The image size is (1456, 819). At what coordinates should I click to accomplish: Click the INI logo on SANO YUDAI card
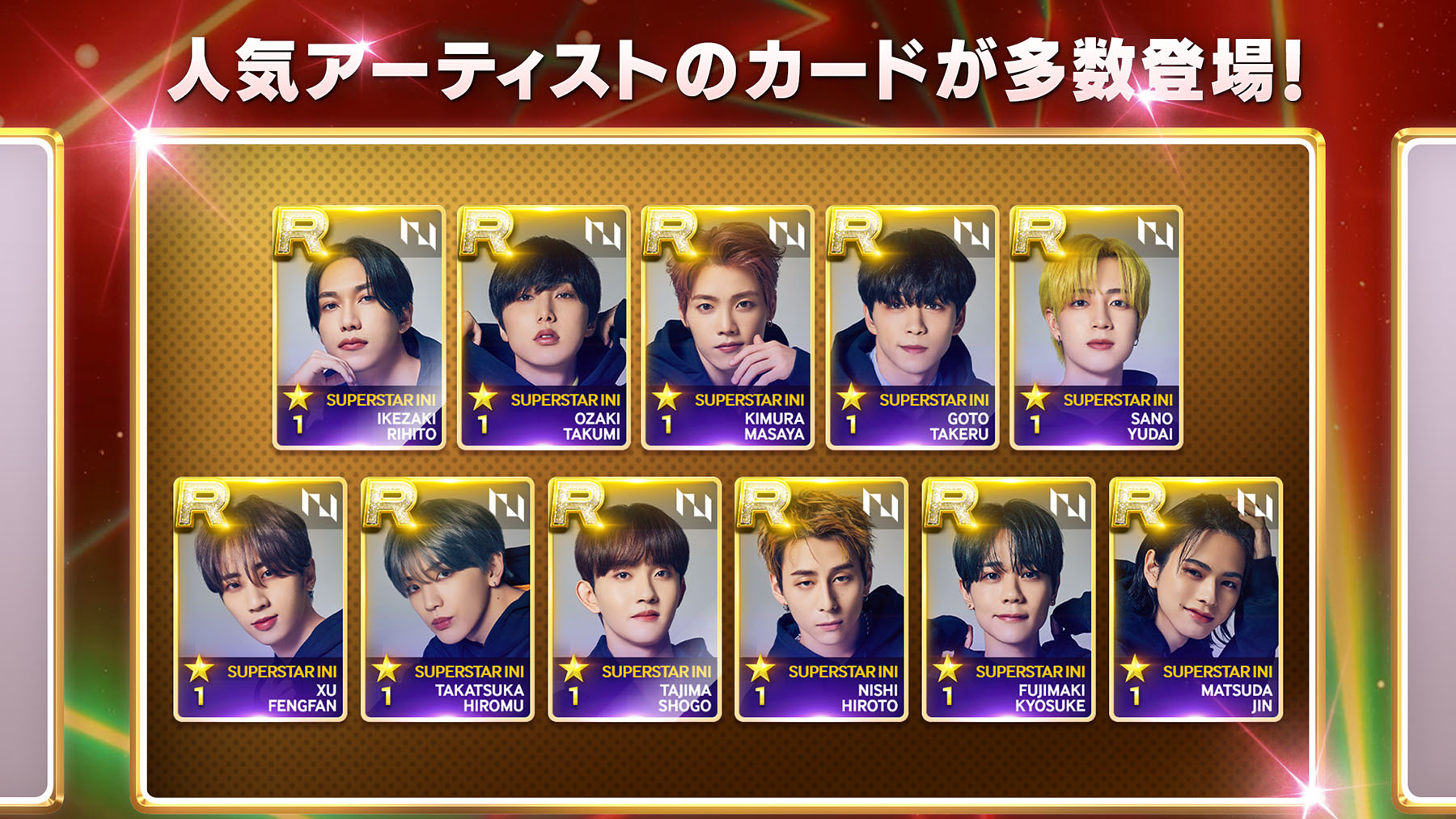pyautogui.click(x=1155, y=233)
